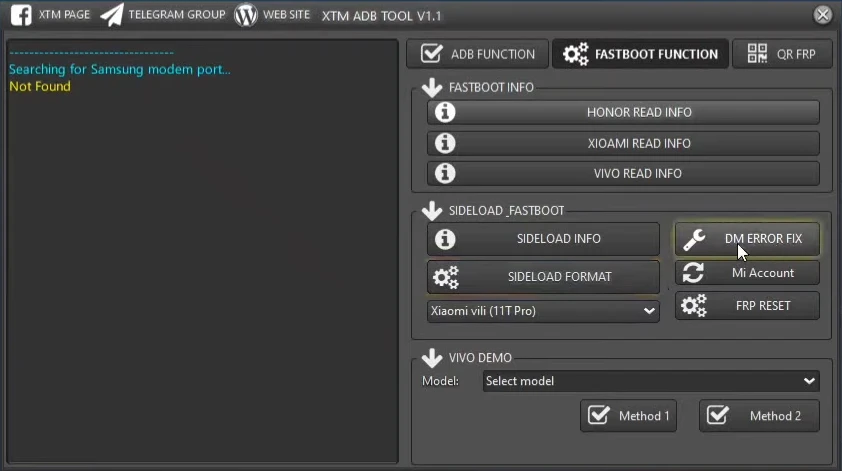The width and height of the screenshot is (842, 471).
Task: Click the XIOAMI READ INFO button
Action: (623, 143)
